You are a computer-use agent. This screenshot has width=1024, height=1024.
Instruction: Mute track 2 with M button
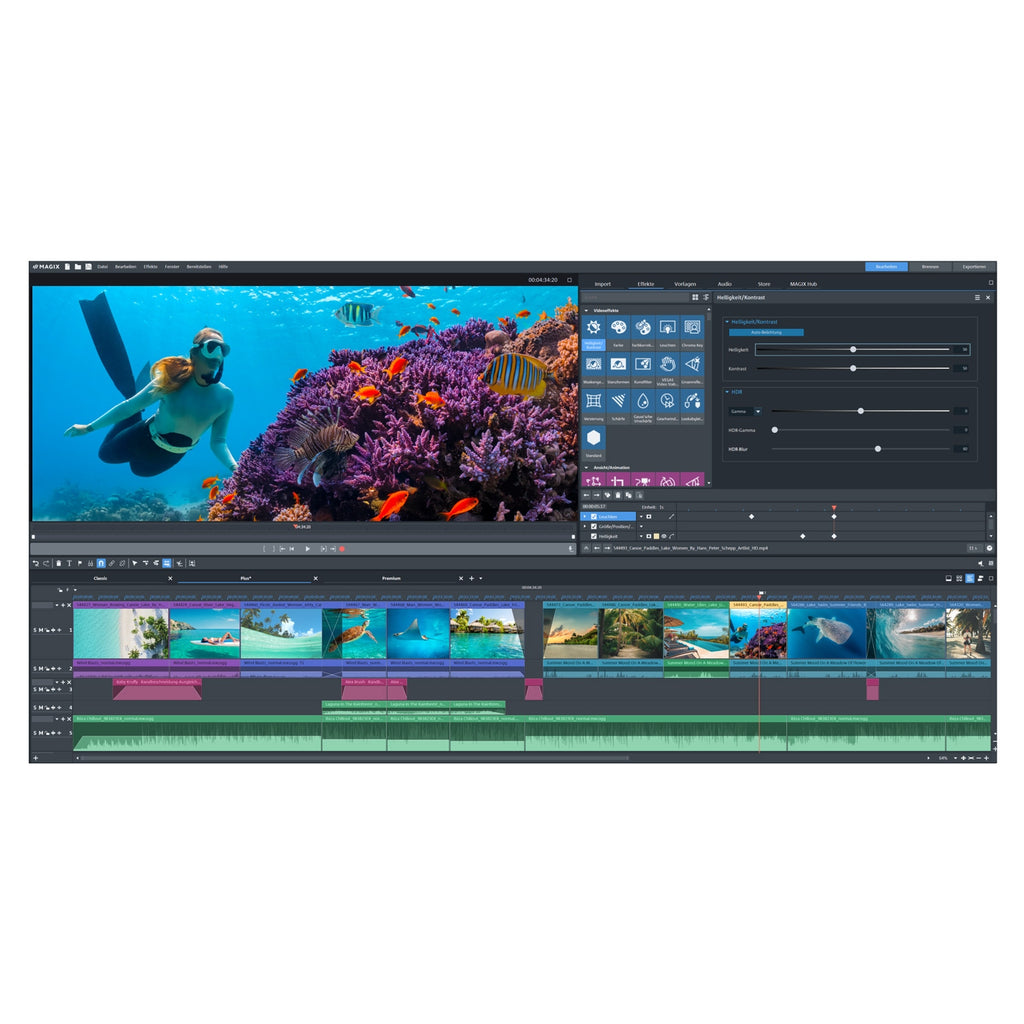pos(40,669)
